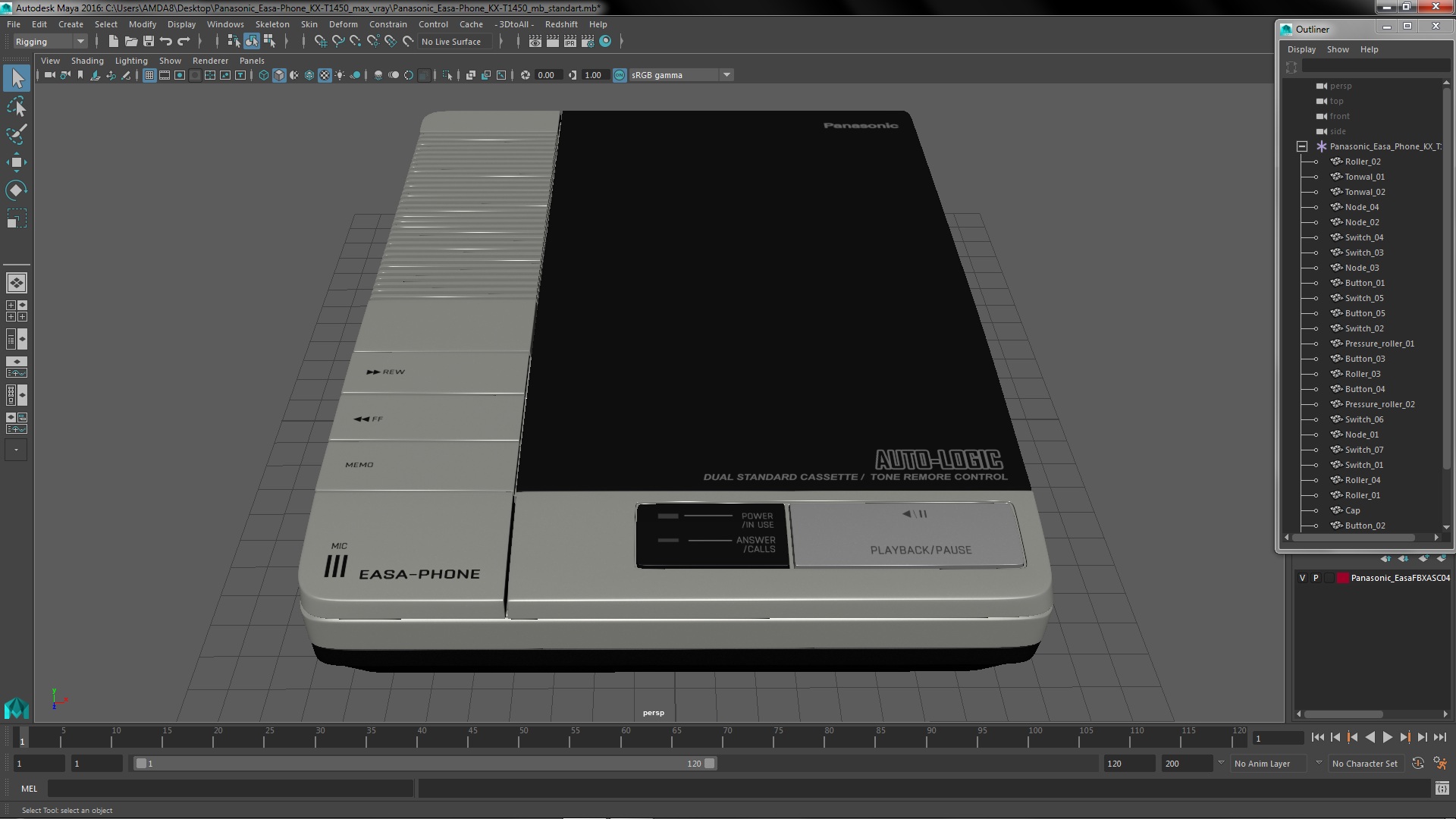This screenshot has height=819, width=1456.
Task: Select the persp camera in Outliner
Action: point(1340,86)
